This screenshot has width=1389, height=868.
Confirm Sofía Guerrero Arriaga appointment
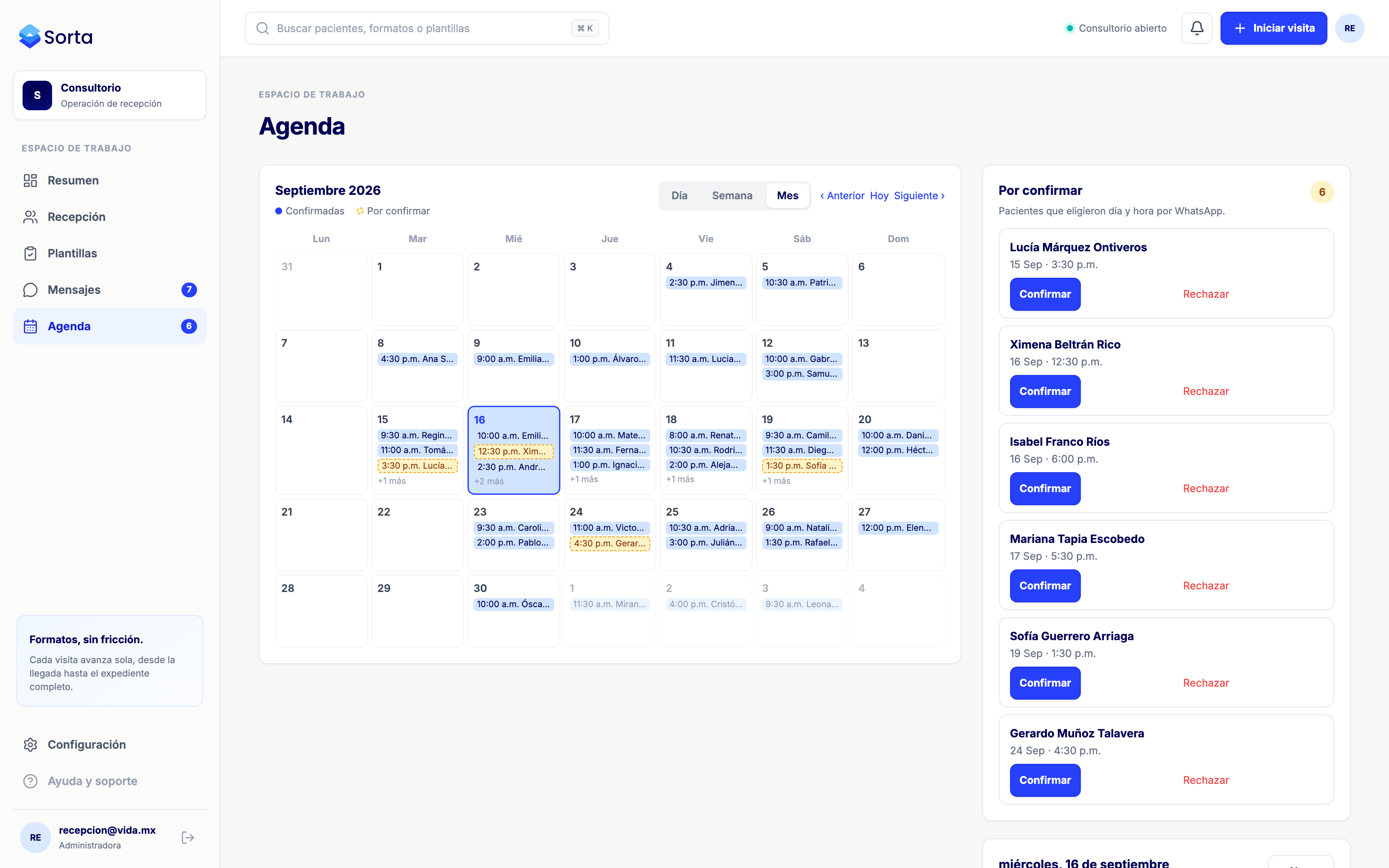1045,683
